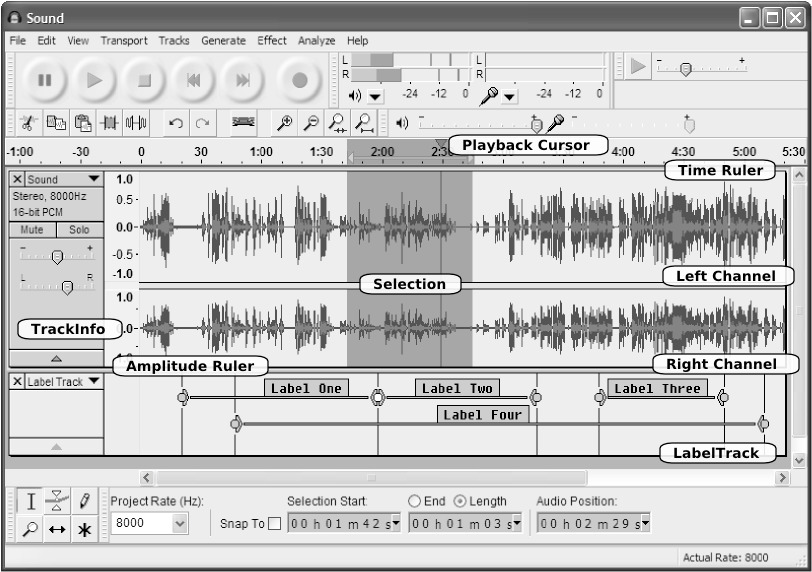Select the End radio button
Screen dimensions: 812x572
coord(415,501)
